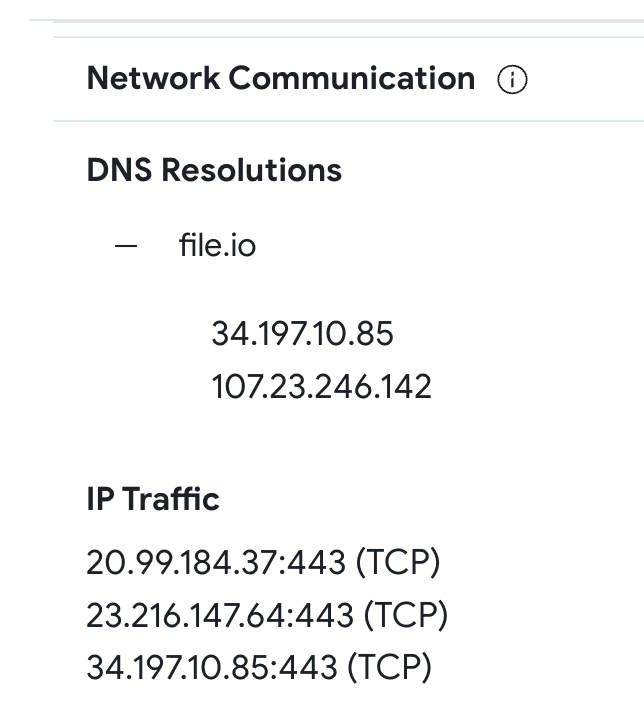Click the (TCP) label of 23.216.147.64 entry

tap(406, 615)
